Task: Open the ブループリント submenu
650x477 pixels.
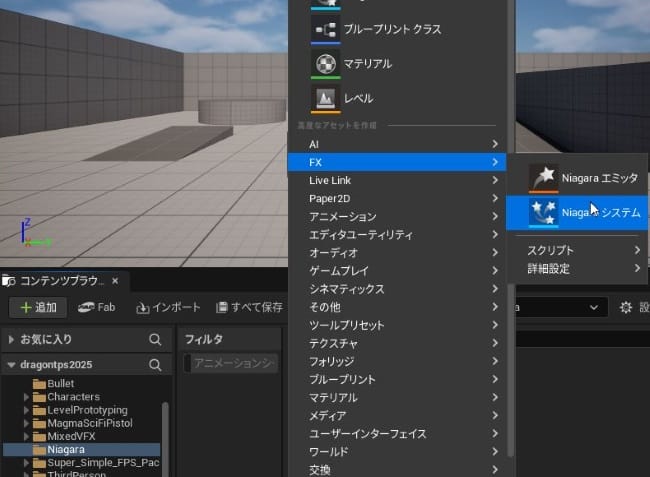Action: tap(397, 379)
